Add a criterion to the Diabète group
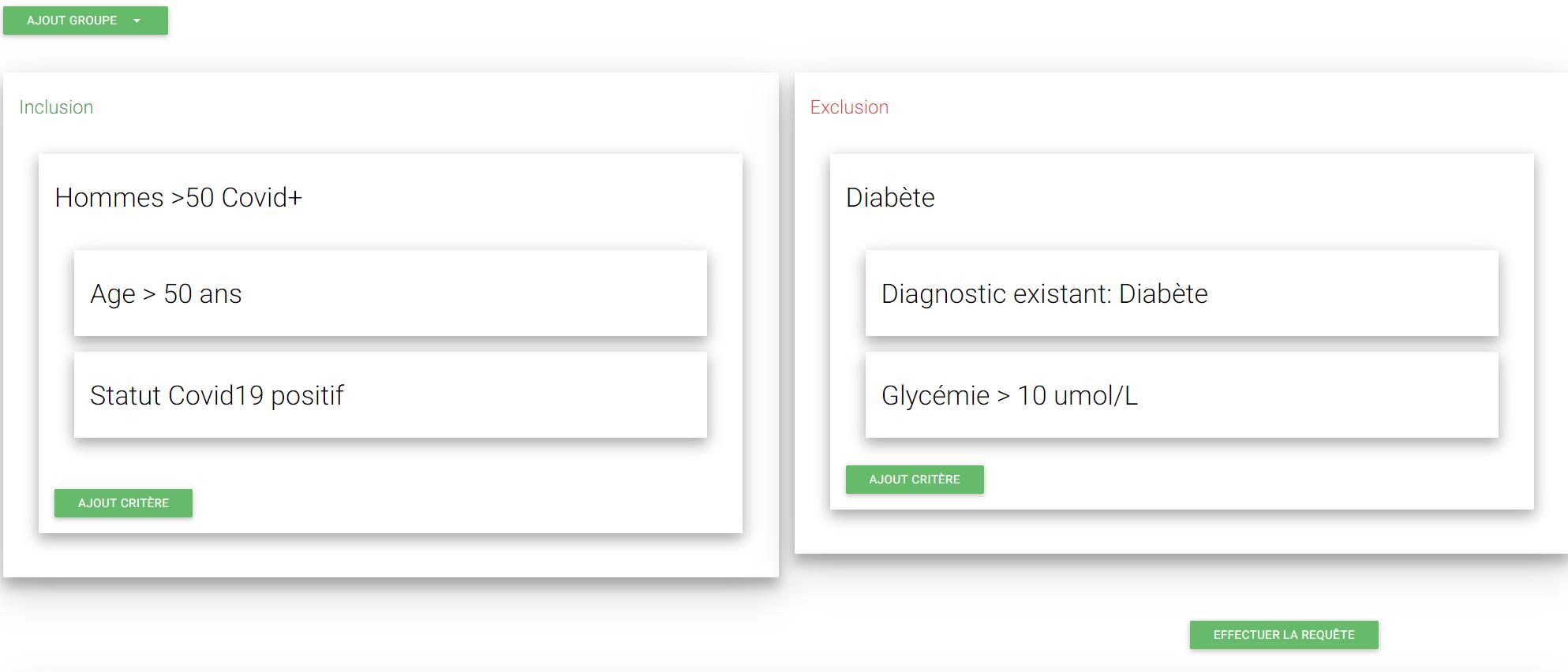This screenshot has width=1568, height=672. (915, 480)
